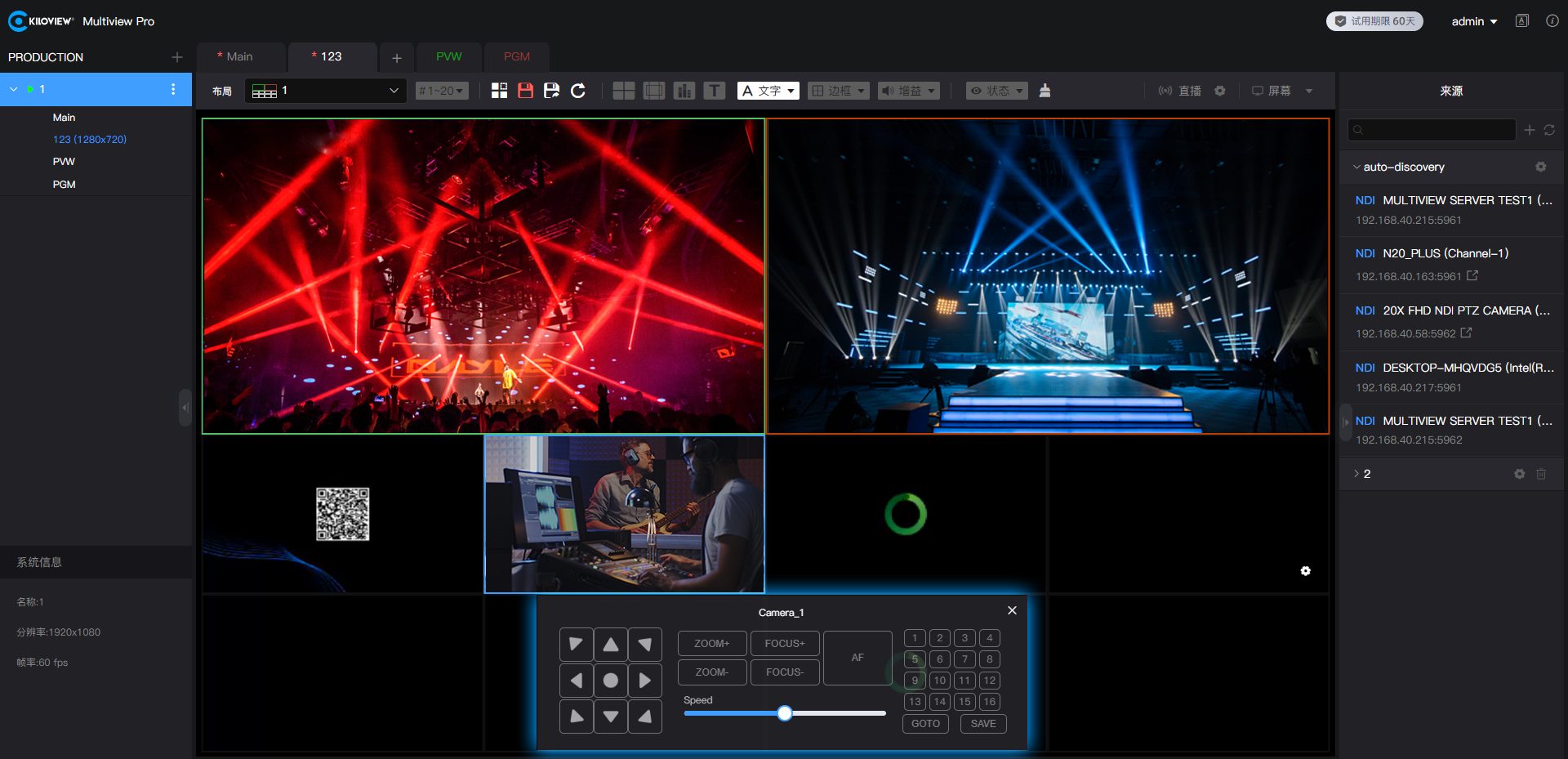
Task: Click the PTZ home center button
Action: click(x=610, y=681)
